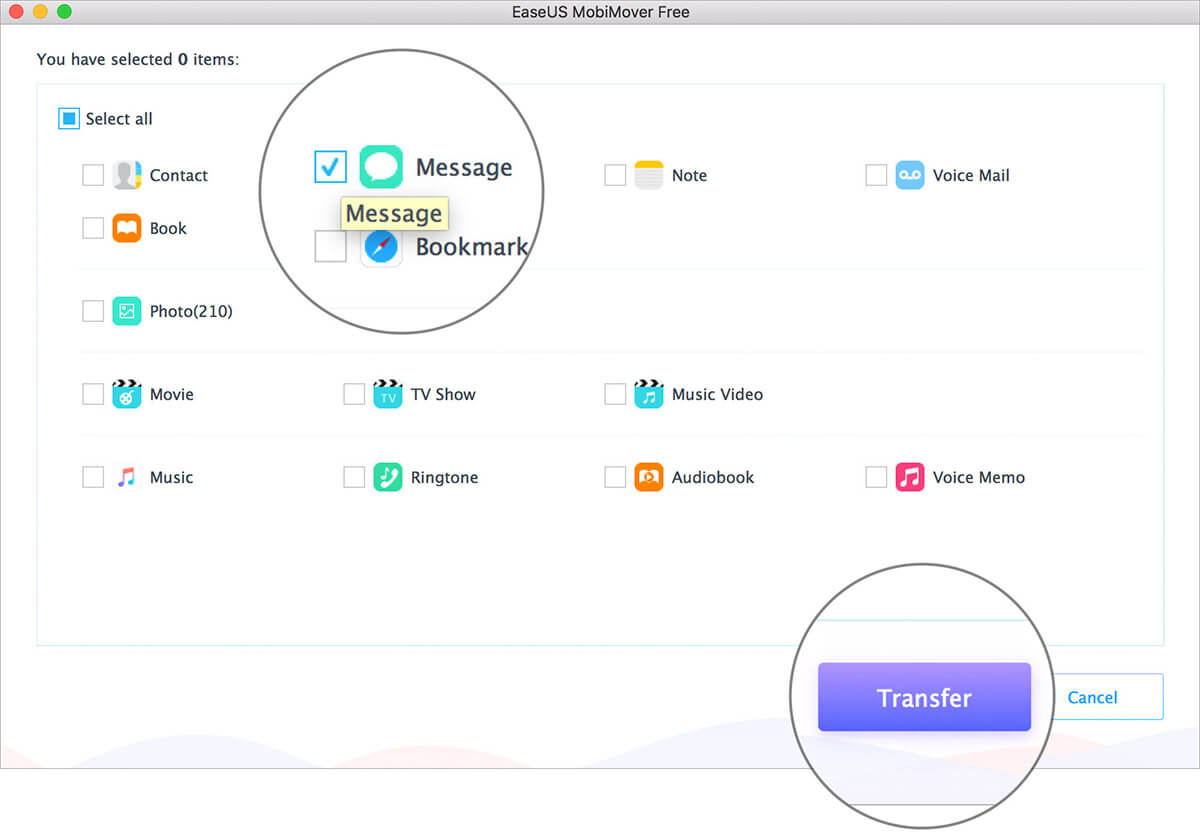Click the 'Voice Mail' label text
This screenshot has width=1200, height=832.
click(x=971, y=175)
